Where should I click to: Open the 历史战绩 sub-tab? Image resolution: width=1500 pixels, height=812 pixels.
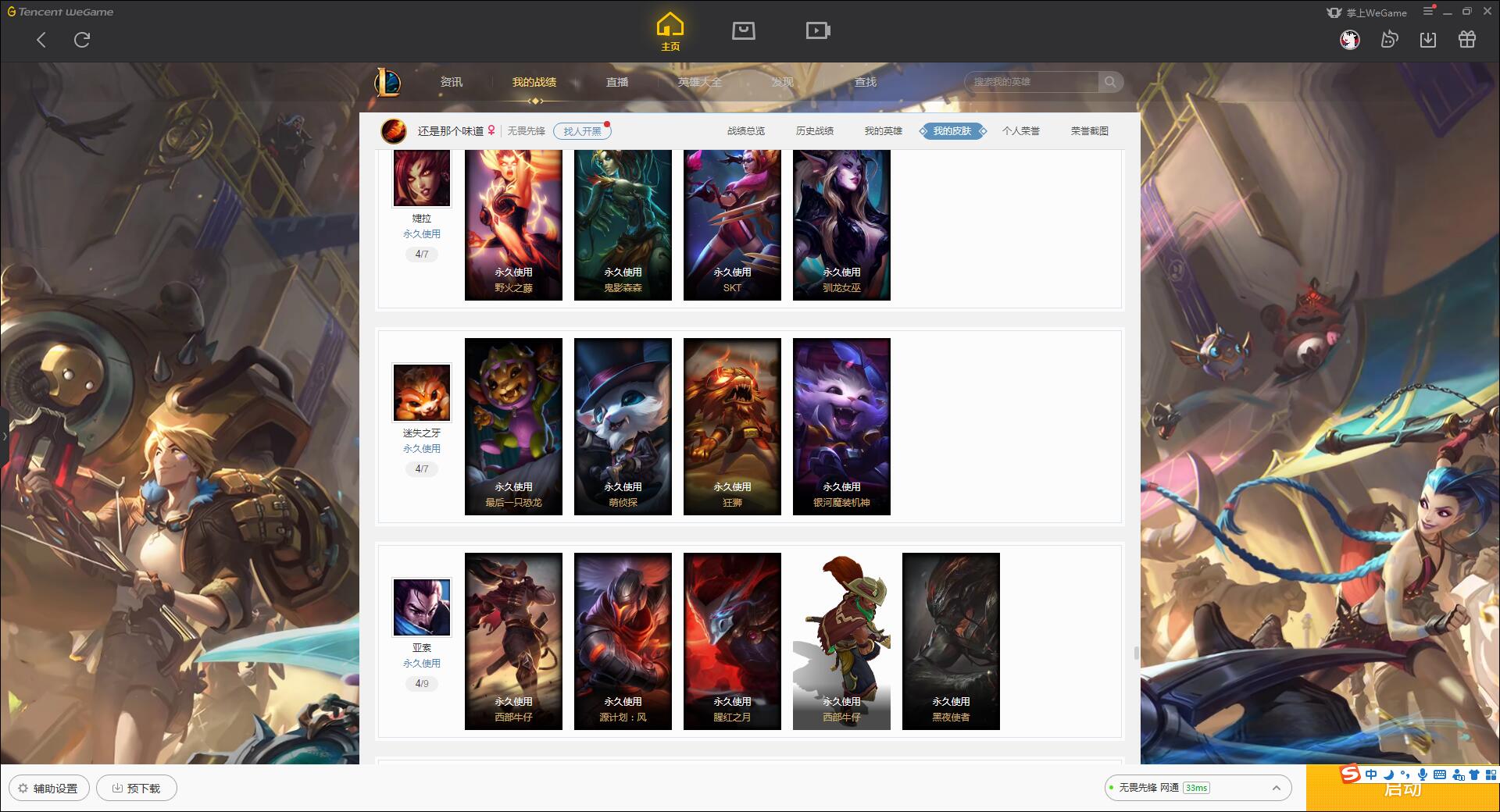[x=815, y=131]
